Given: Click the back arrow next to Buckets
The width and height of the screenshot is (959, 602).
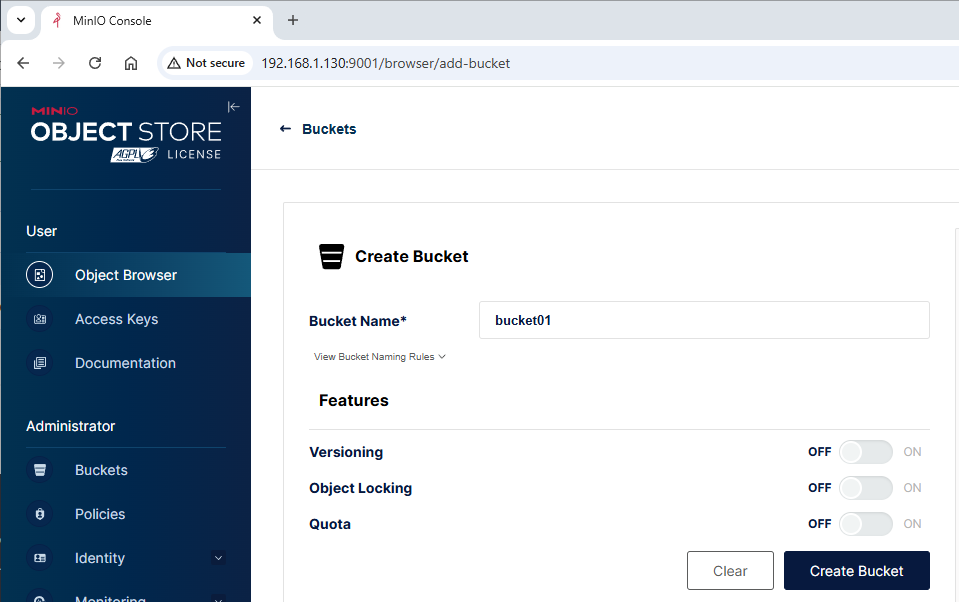Looking at the screenshot, I should point(285,129).
